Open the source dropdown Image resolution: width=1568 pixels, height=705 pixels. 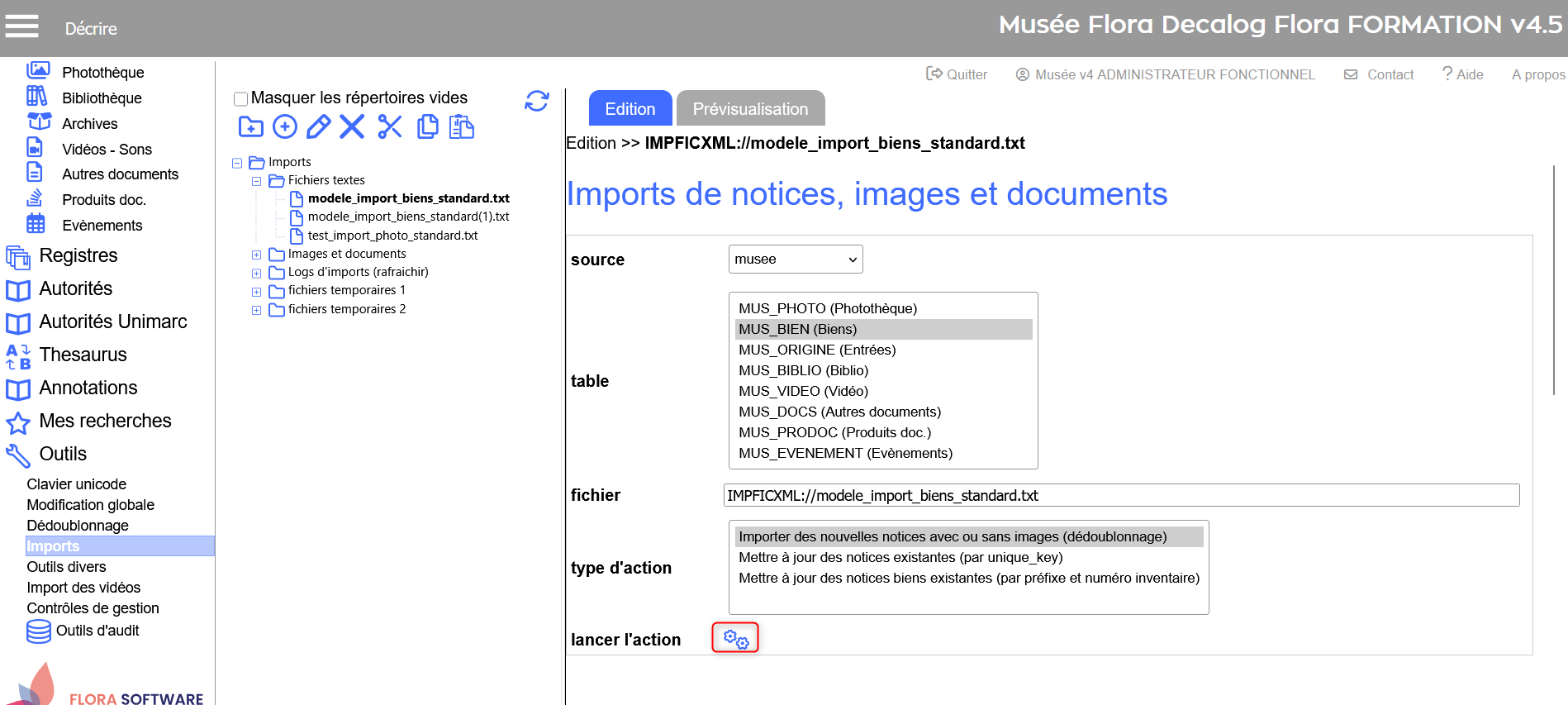pyautogui.click(x=795, y=260)
